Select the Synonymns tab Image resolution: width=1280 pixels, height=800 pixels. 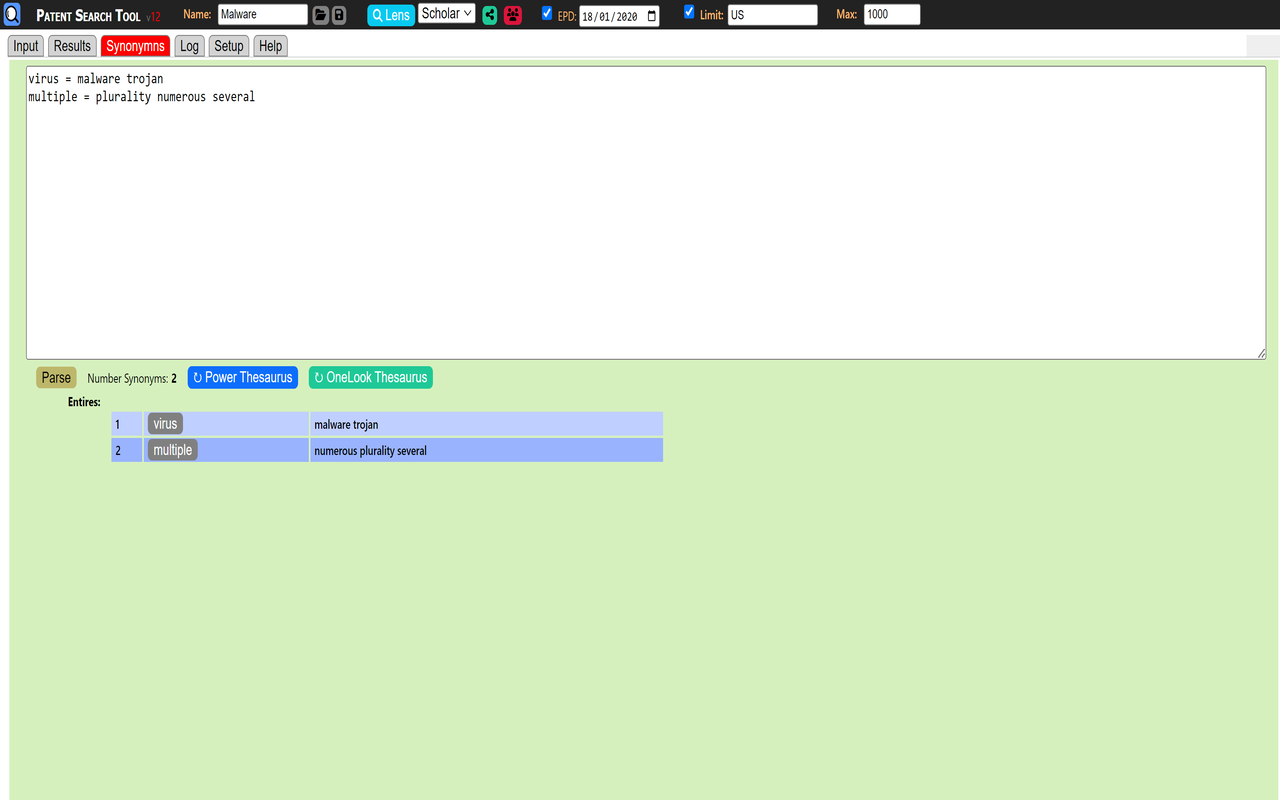[136, 46]
